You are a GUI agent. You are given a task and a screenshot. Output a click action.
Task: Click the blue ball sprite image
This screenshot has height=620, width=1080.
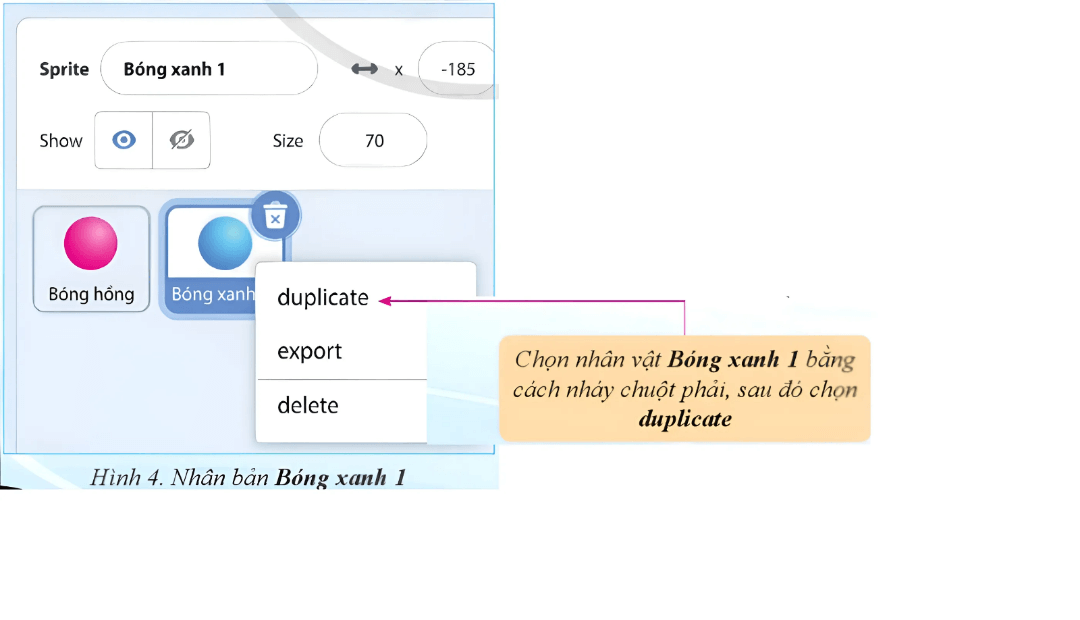click(x=225, y=243)
